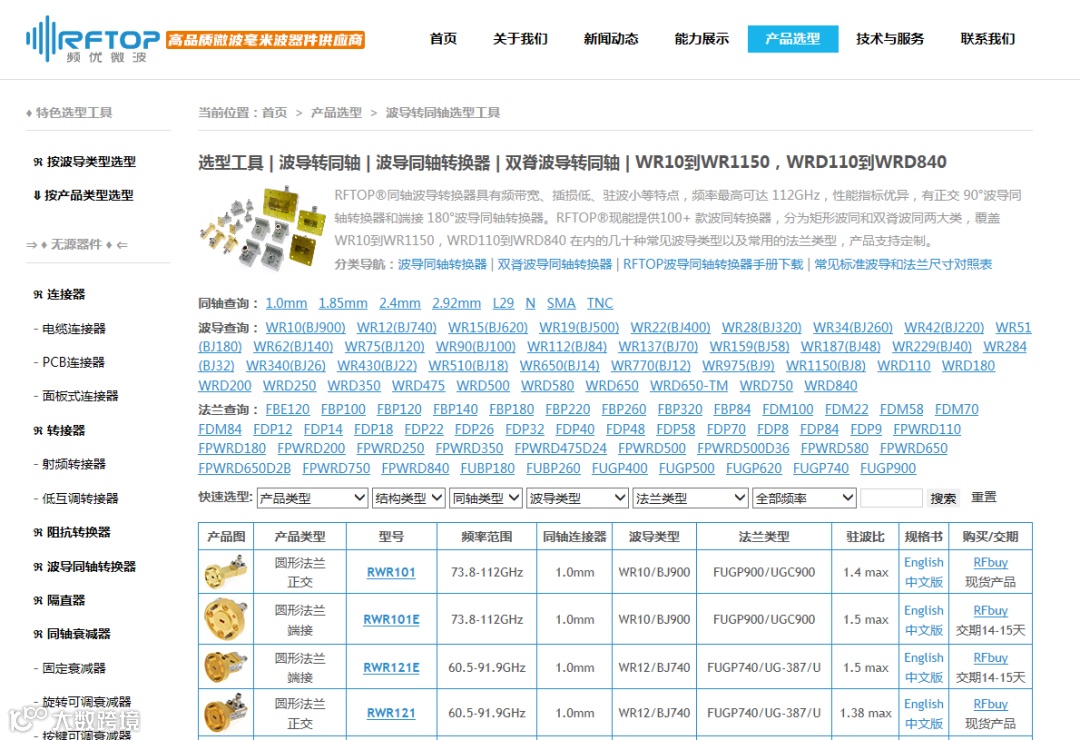Click 首页 in breadcrumb

point(274,112)
